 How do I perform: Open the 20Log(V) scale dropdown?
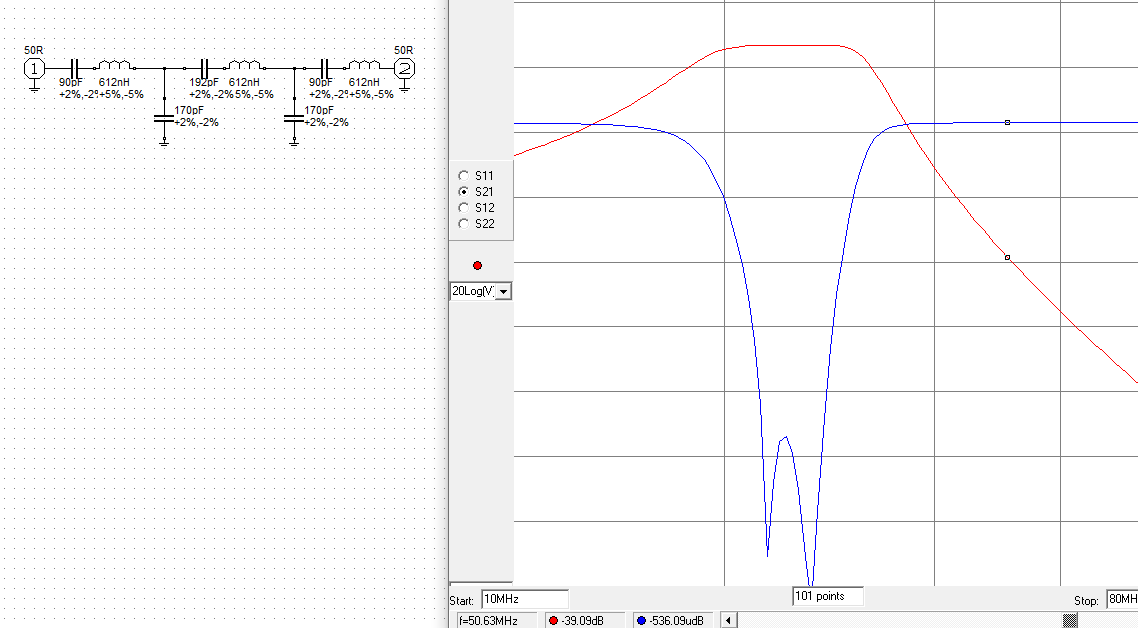click(503, 291)
